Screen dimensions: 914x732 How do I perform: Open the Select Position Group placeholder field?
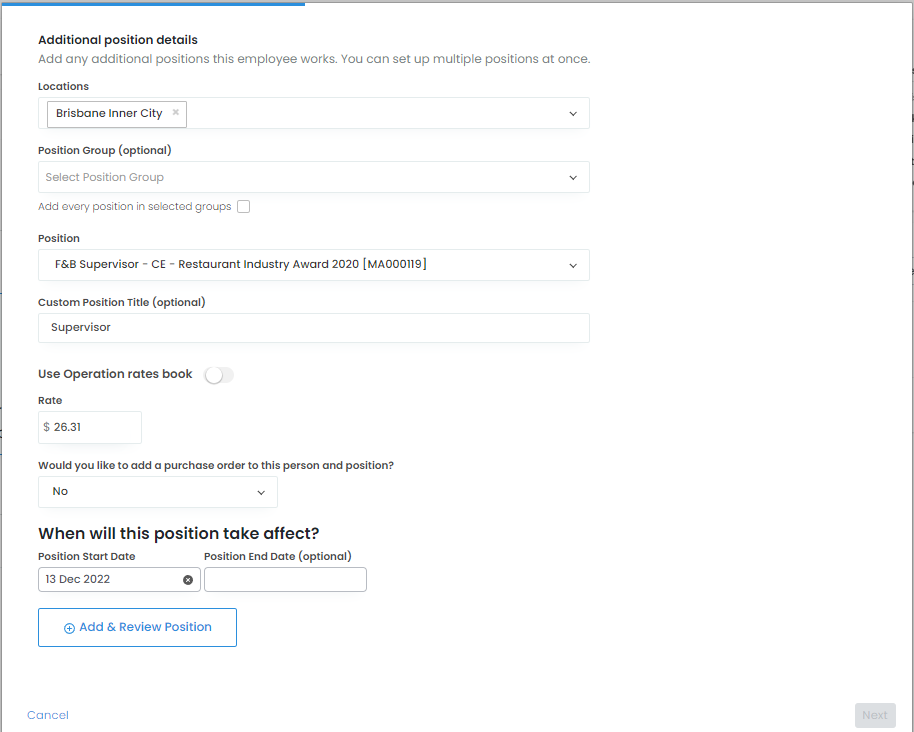tap(300, 178)
